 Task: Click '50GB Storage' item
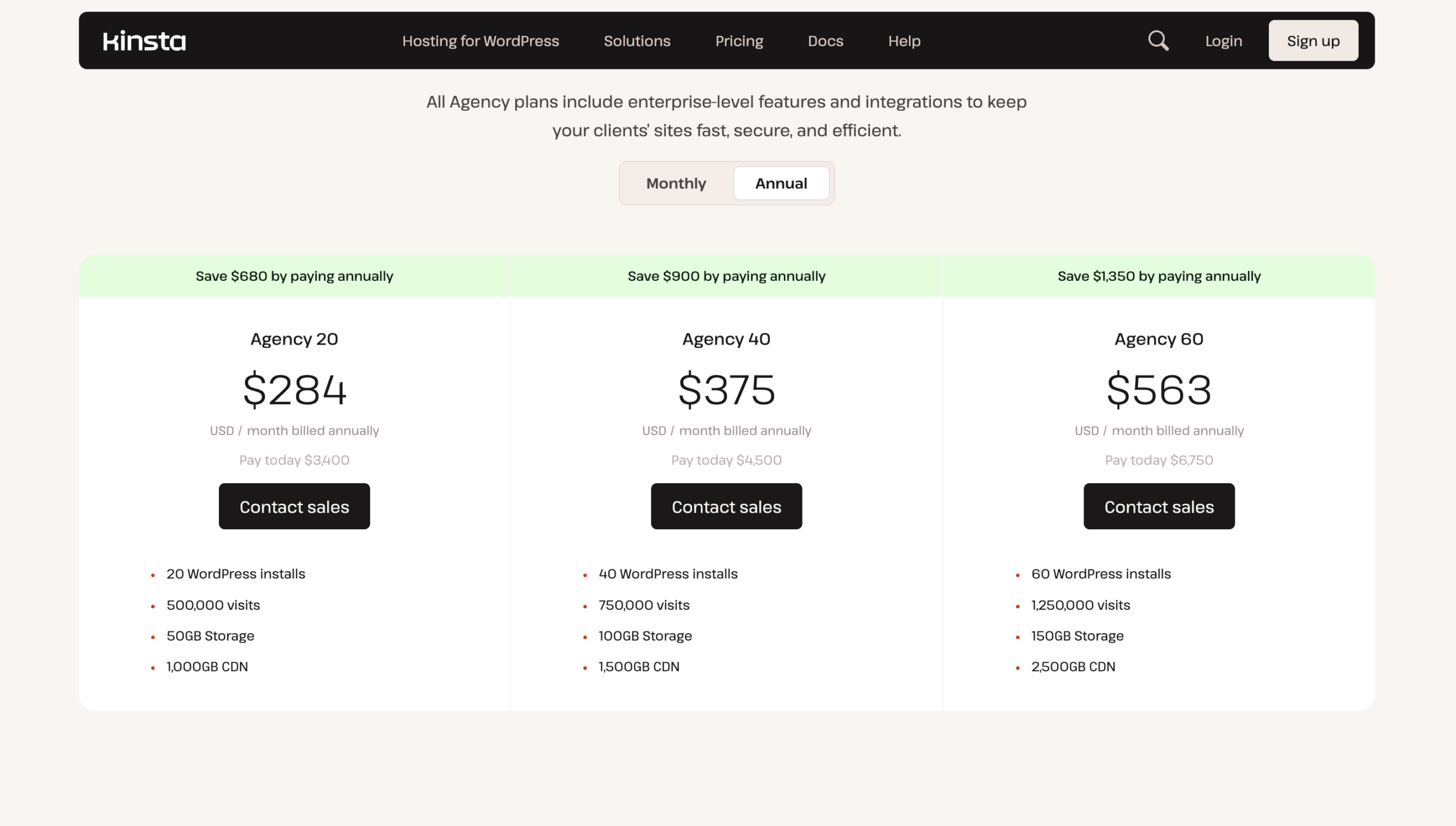[210, 636]
